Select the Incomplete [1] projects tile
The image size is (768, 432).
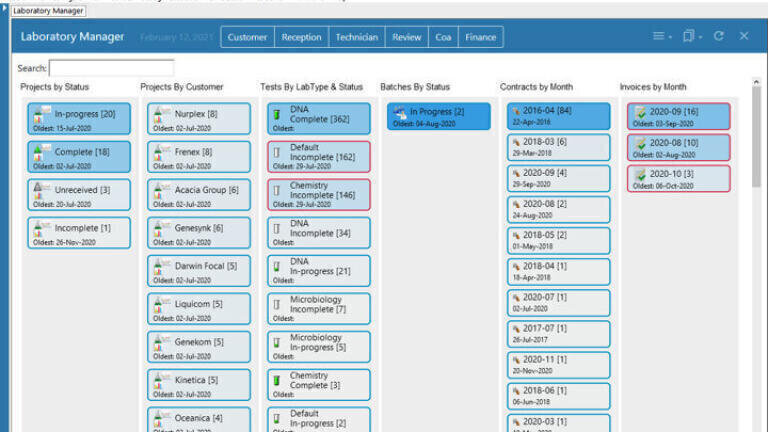point(79,233)
